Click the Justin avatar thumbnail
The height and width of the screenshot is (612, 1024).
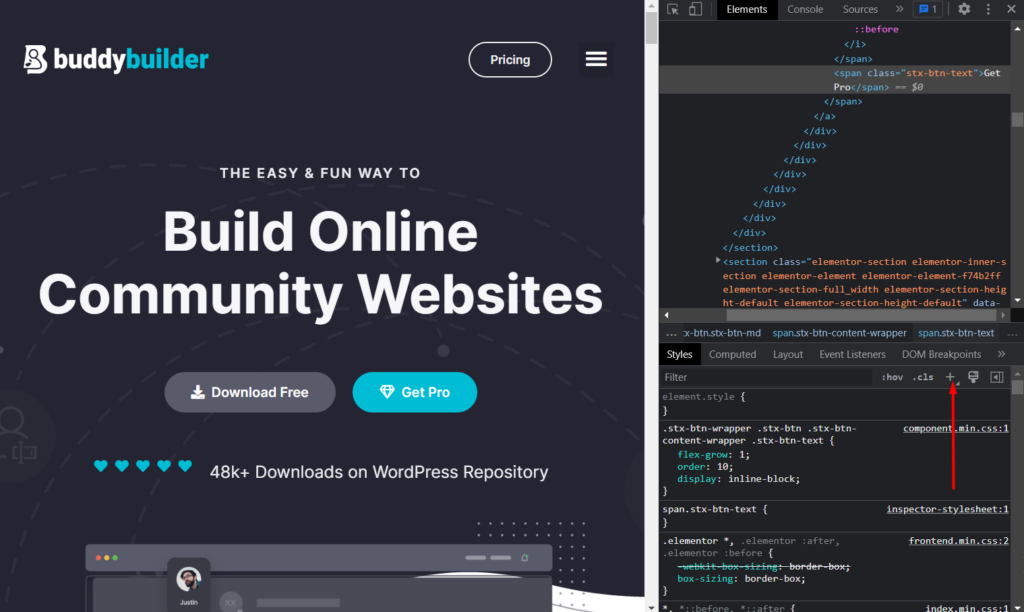[x=189, y=579]
